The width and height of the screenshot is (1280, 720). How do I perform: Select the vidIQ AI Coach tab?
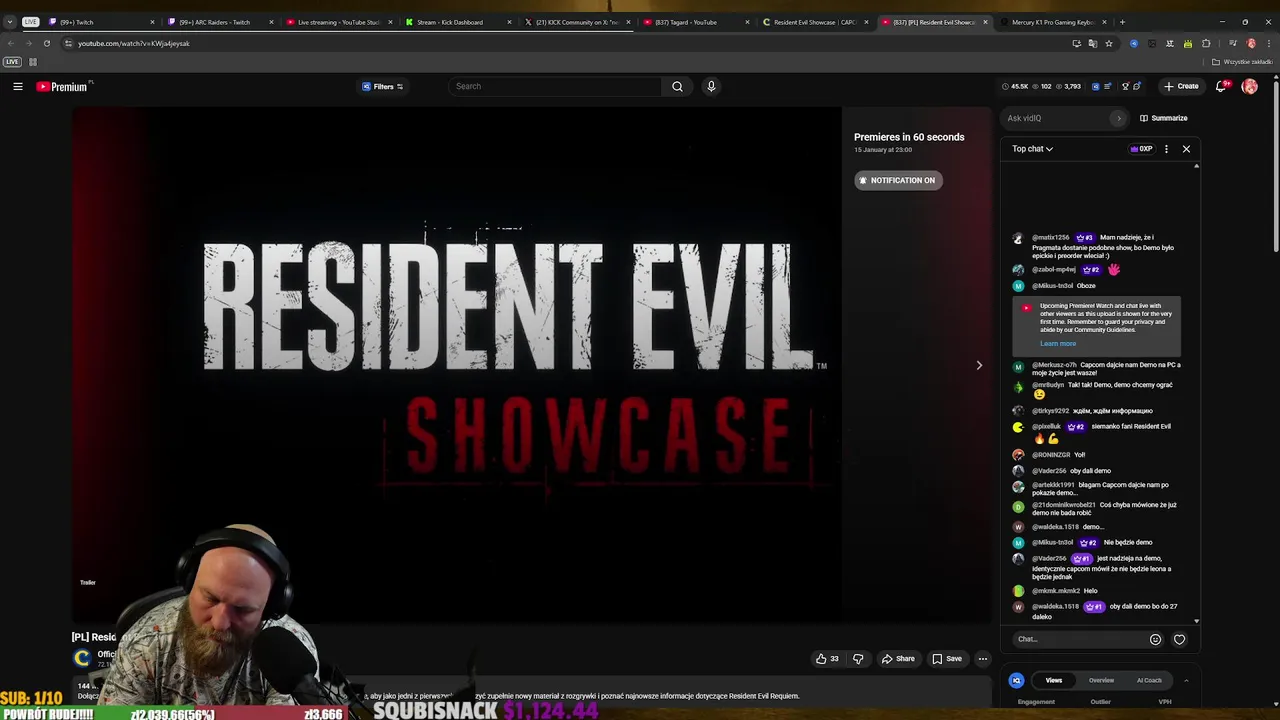(1149, 680)
